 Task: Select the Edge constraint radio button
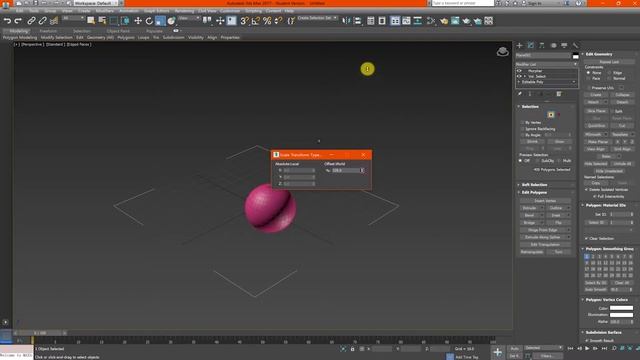click(x=609, y=73)
